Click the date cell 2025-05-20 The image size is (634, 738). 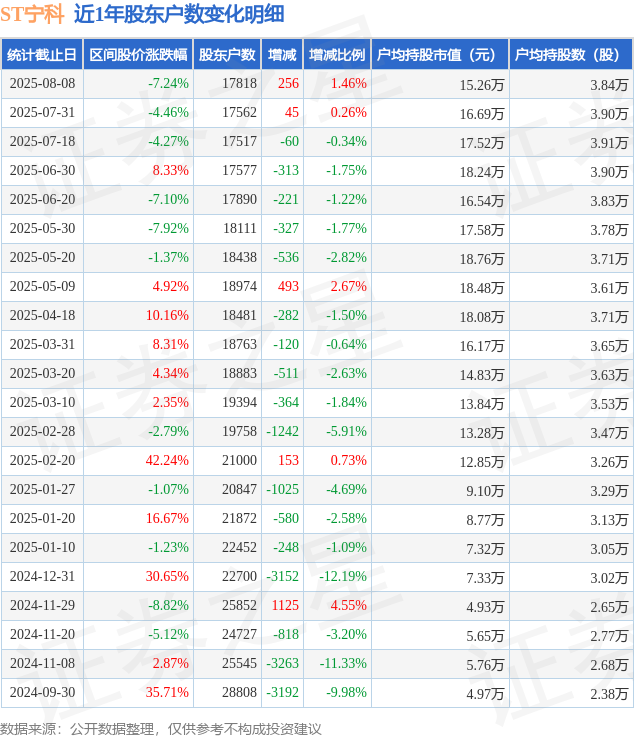[x=42, y=257]
